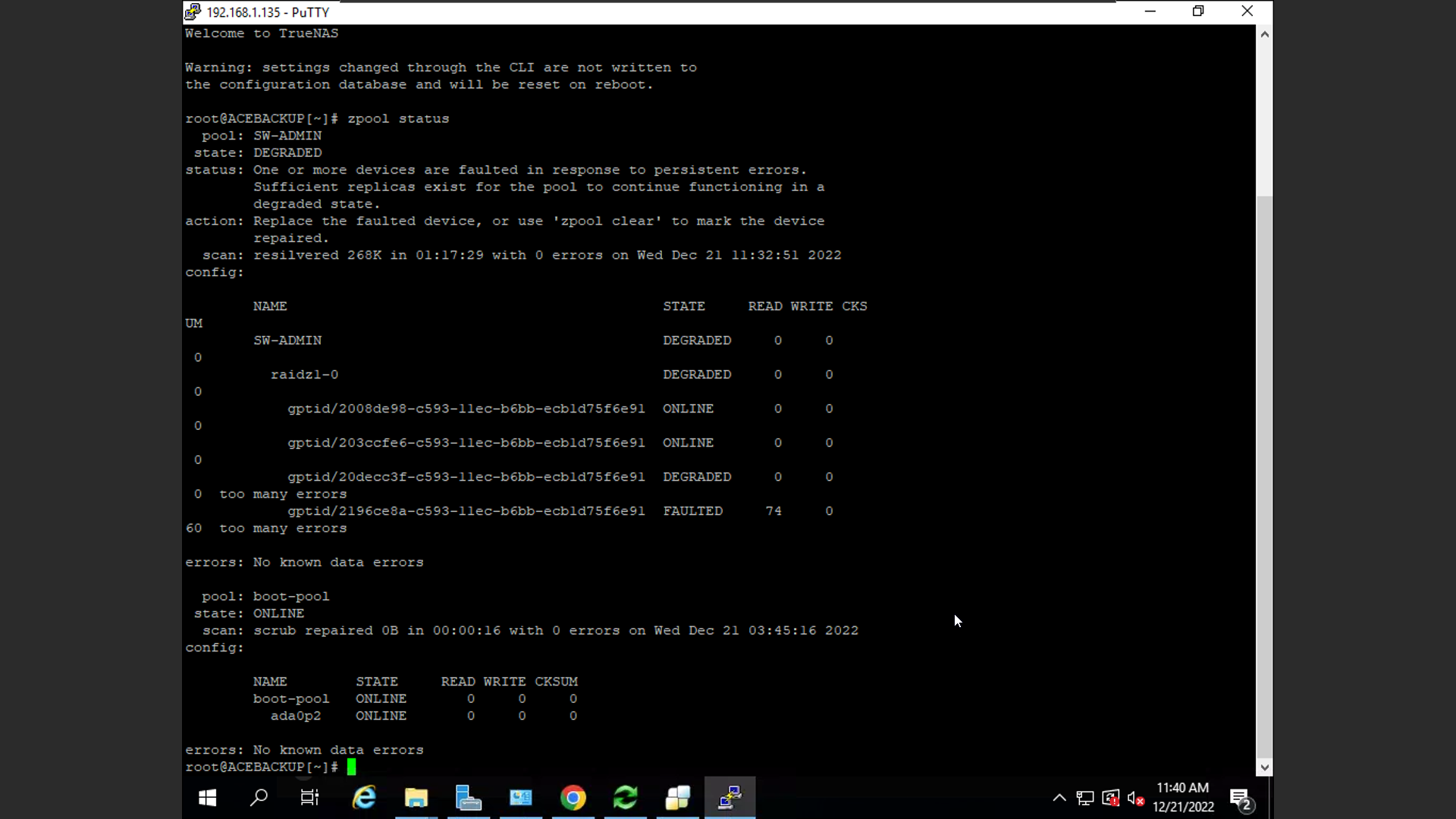Minimize the PuTTY window
Screen dimensions: 1456x819
[x=1150, y=11]
